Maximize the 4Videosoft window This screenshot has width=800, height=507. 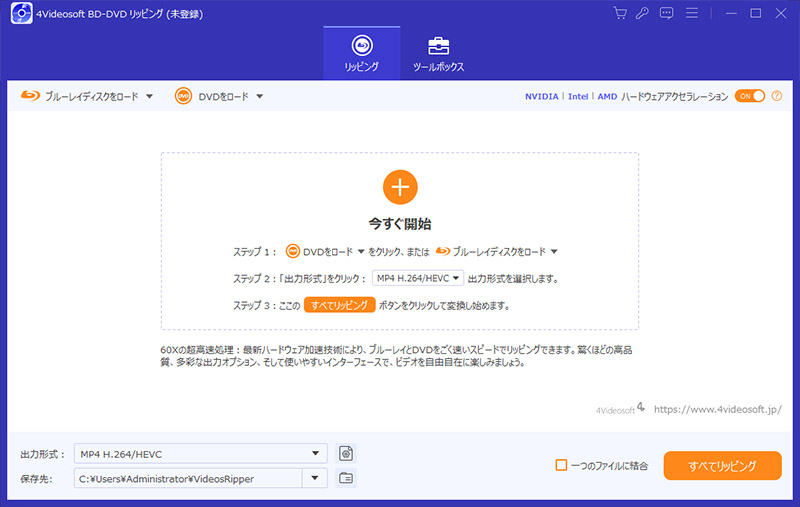756,13
